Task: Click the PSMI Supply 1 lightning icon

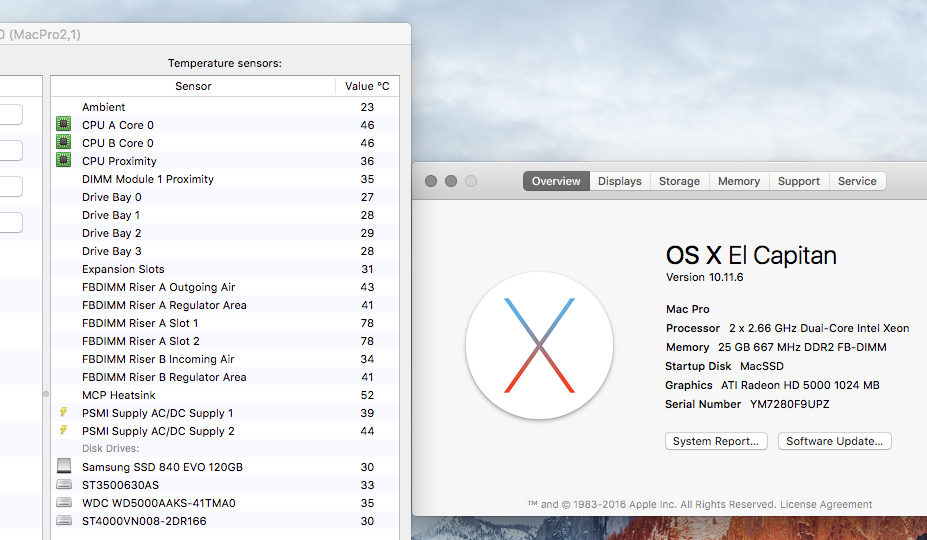Action: [x=63, y=412]
